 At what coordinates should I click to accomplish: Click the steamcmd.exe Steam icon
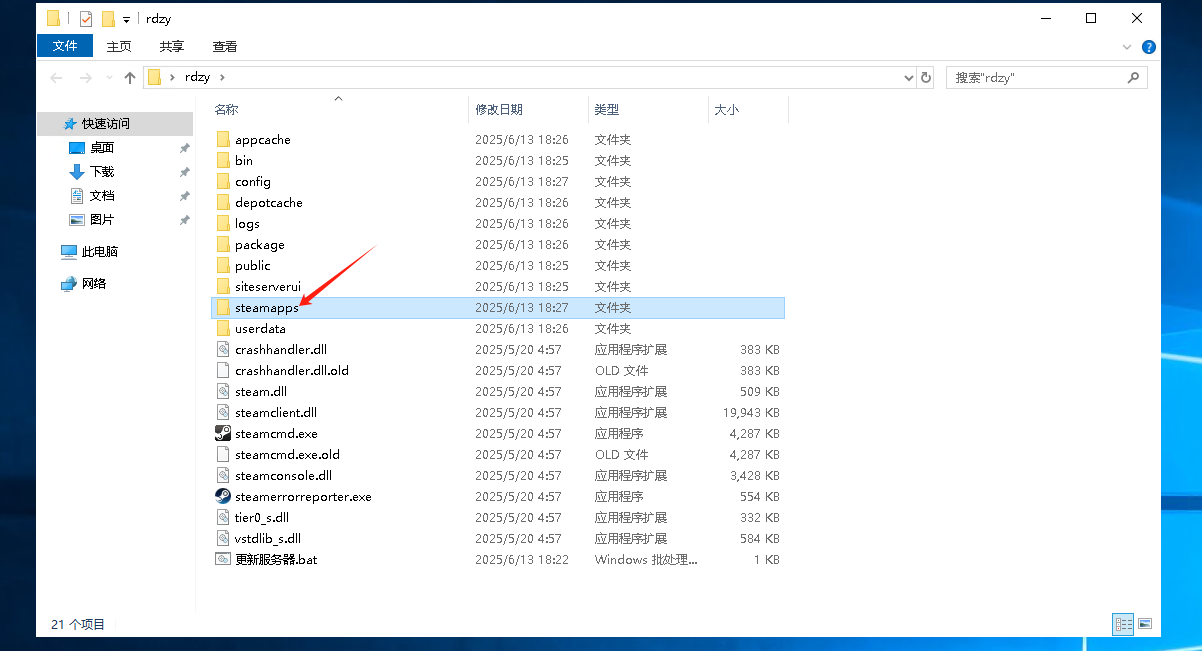point(223,434)
